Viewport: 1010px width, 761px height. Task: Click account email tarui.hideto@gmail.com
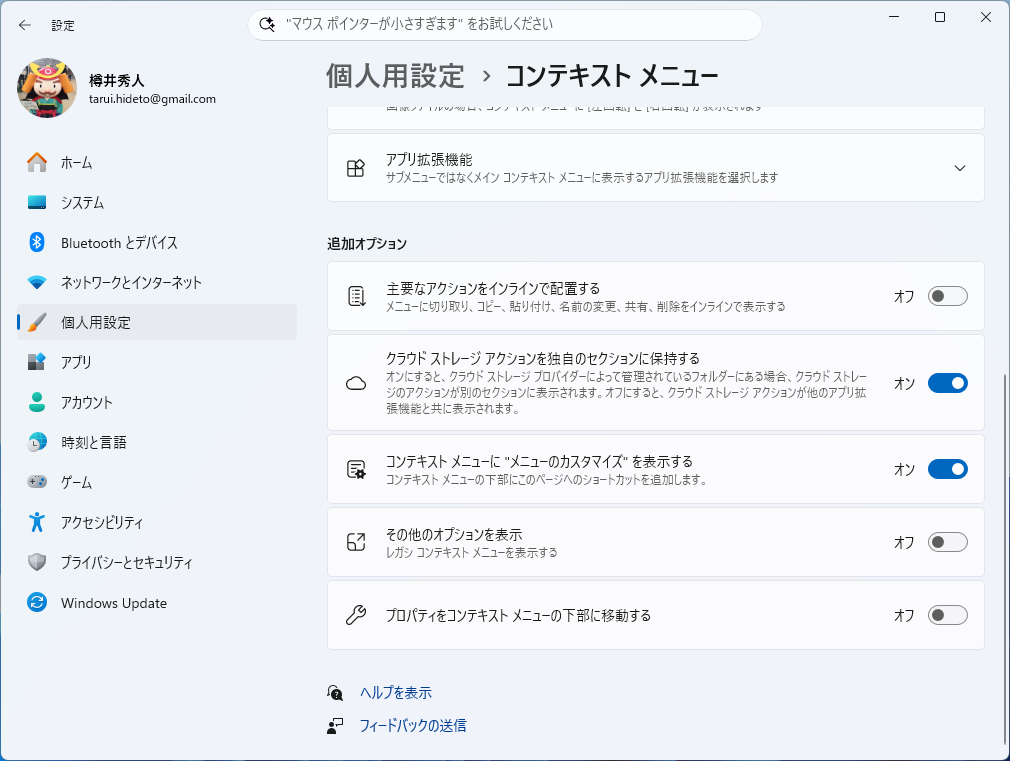coord(152,99)
